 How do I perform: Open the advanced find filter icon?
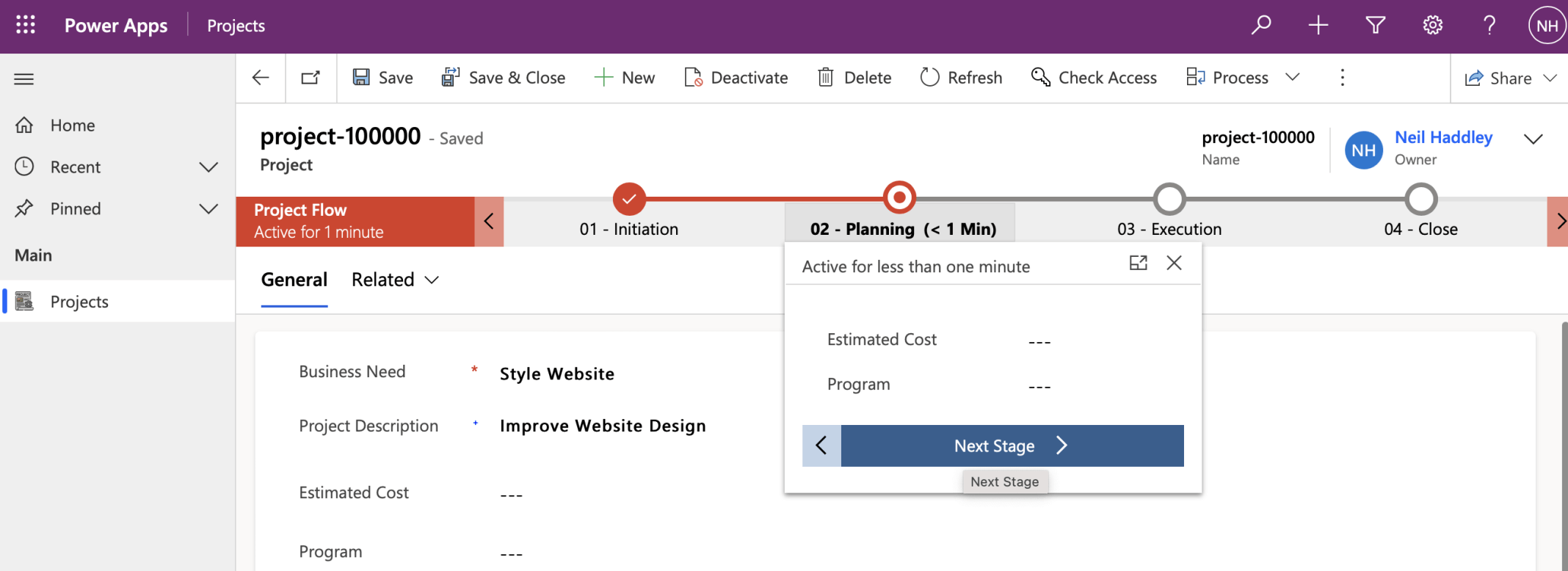pos(1375,26)
